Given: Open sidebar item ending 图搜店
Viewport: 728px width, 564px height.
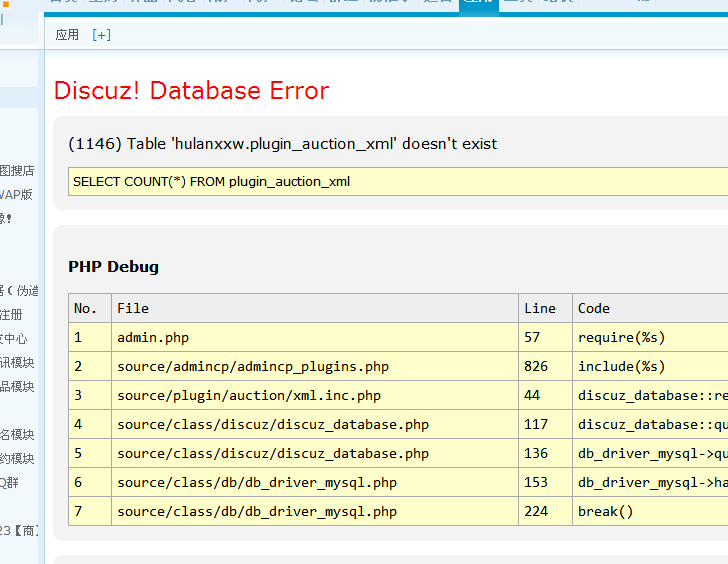Looking at the screenshot, I should point(17,171).
